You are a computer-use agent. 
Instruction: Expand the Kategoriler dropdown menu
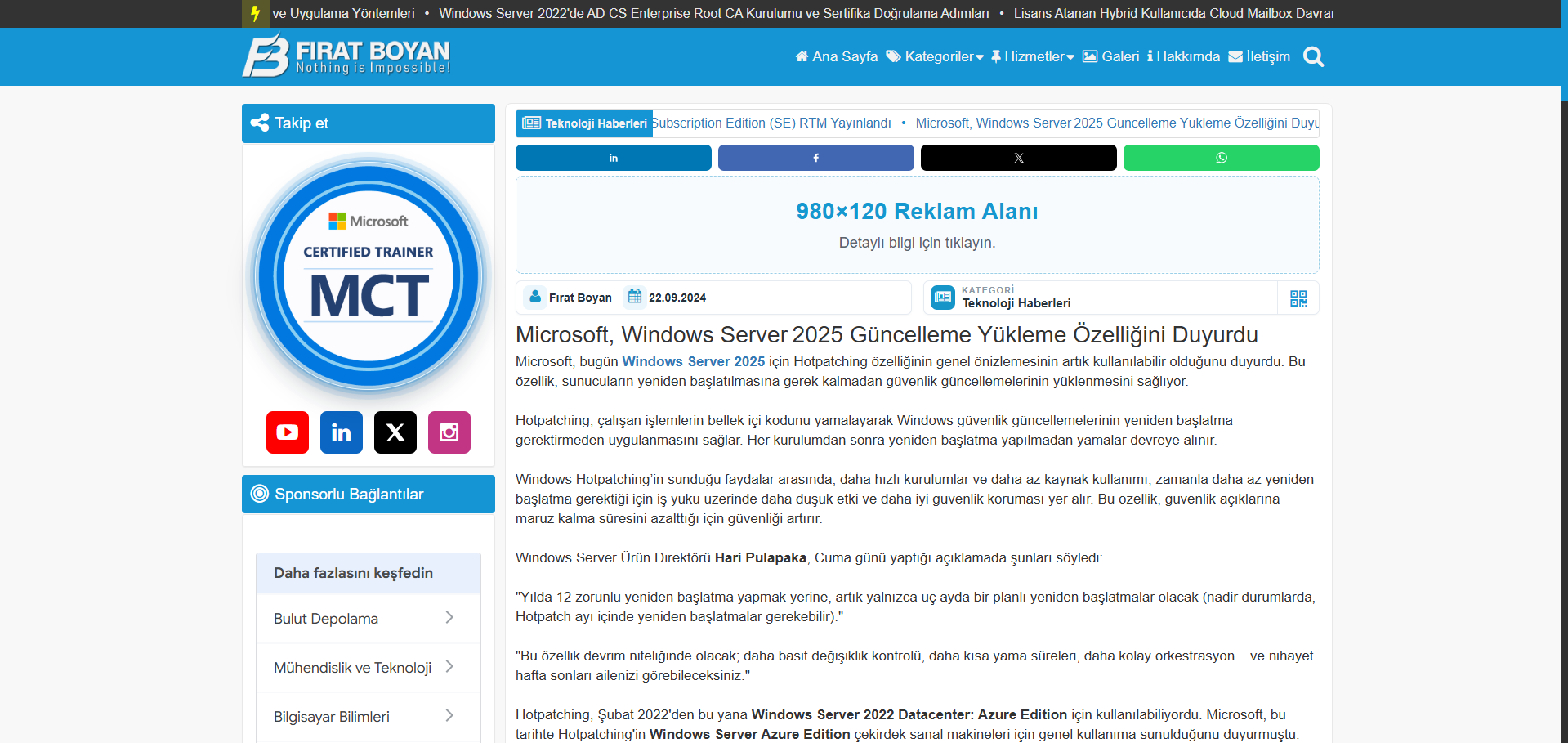[x=935, y=56]
